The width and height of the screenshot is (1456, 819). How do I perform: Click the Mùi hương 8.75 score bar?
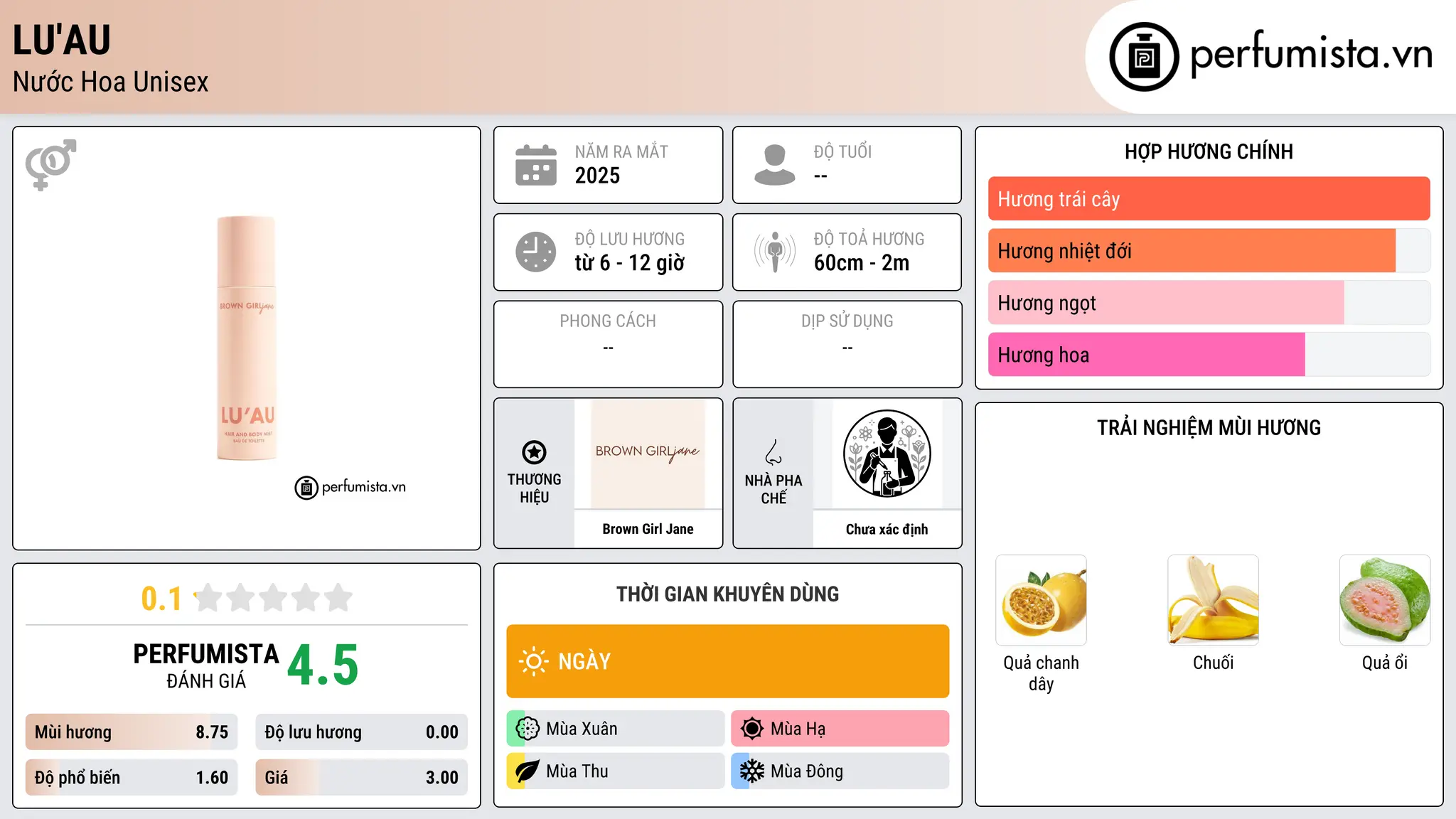tap(132, 732)
